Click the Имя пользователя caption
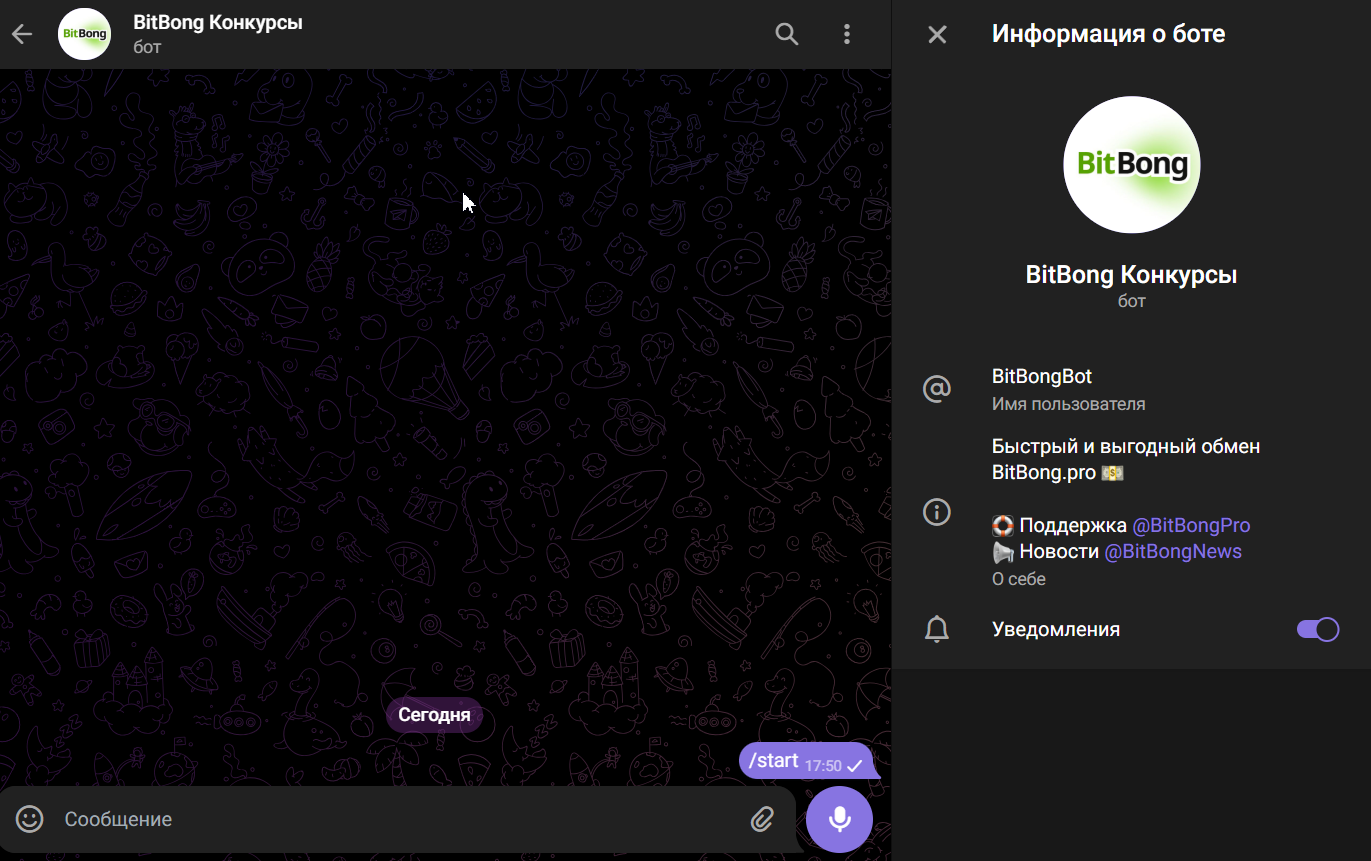The height and width of the screenshot is (861, 1371). [1069, 404]
